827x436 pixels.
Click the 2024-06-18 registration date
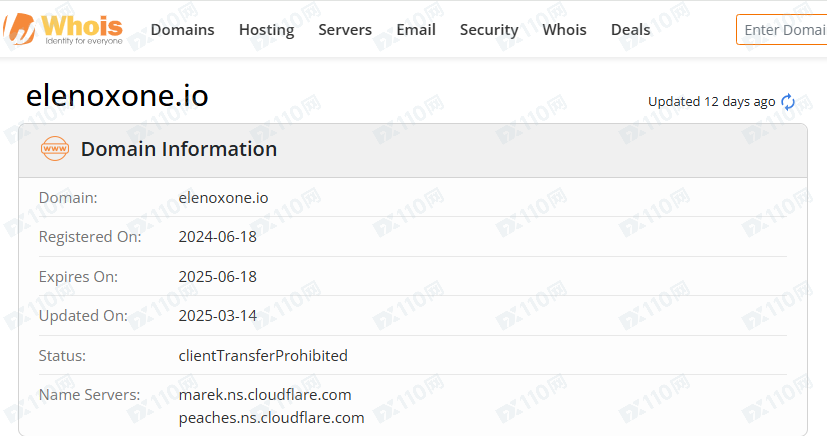[x=218, y=237]
